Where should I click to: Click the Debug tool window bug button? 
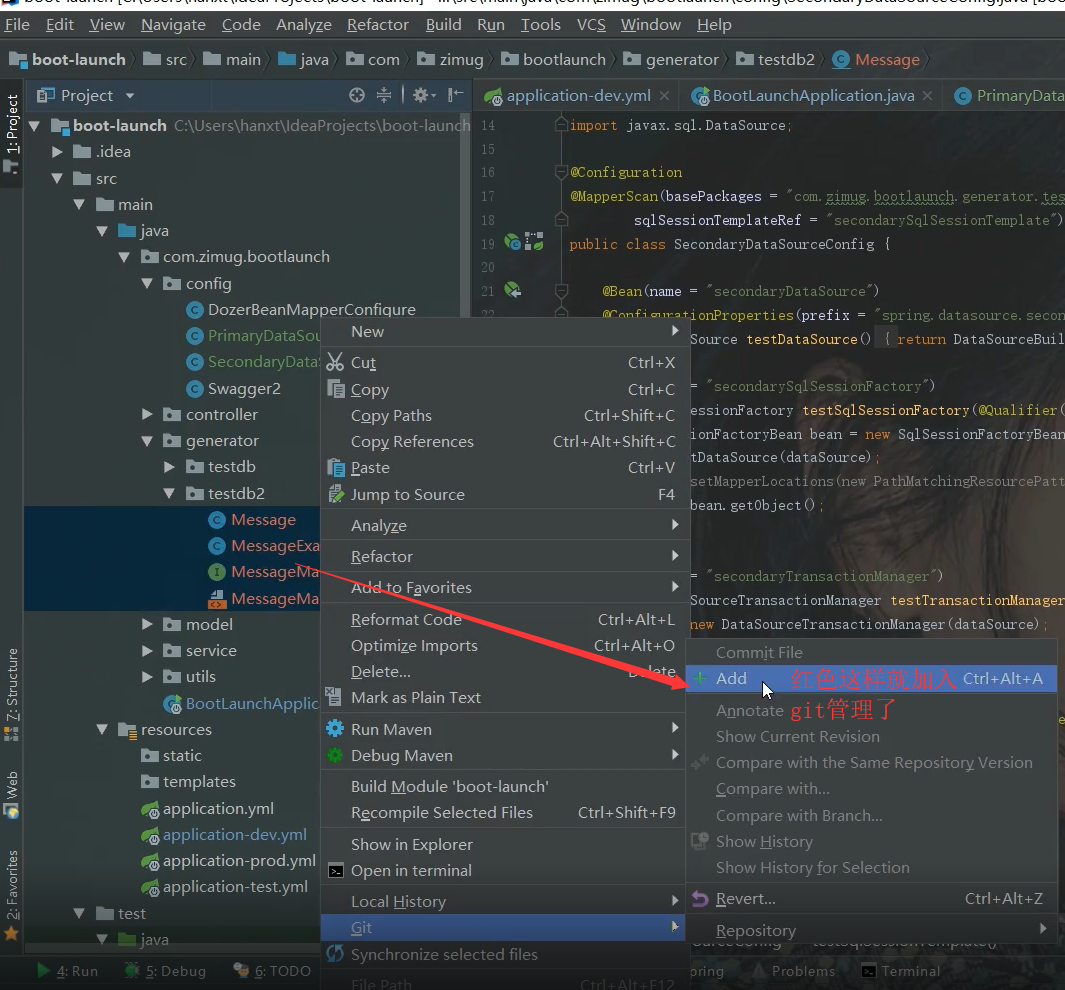165,971
